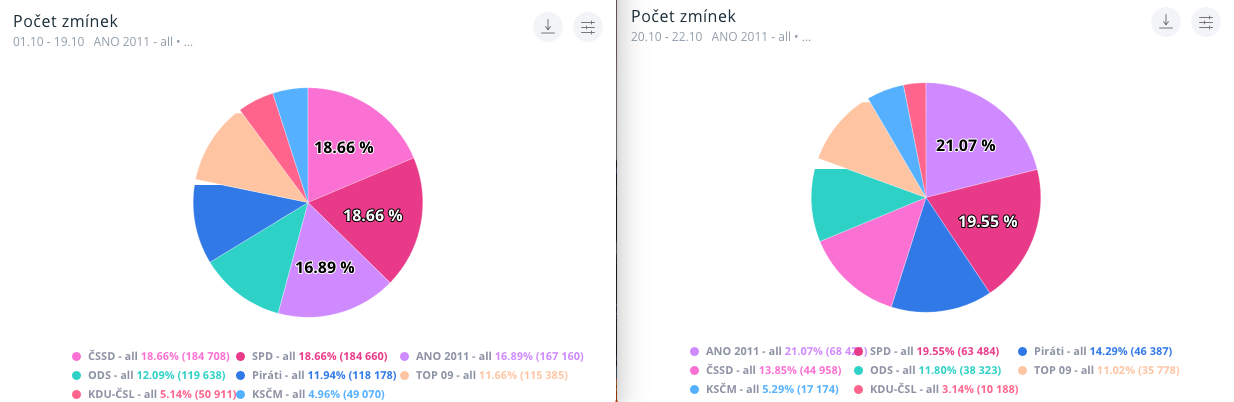Viewport: 1234px width, 402px height.
Task: Download the 01.10 - 19.10 chart
Action: (547, 27)
